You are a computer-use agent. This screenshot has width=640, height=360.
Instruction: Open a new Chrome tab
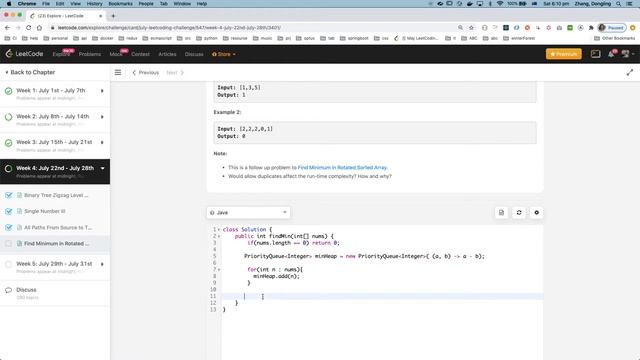click(113, 16)
